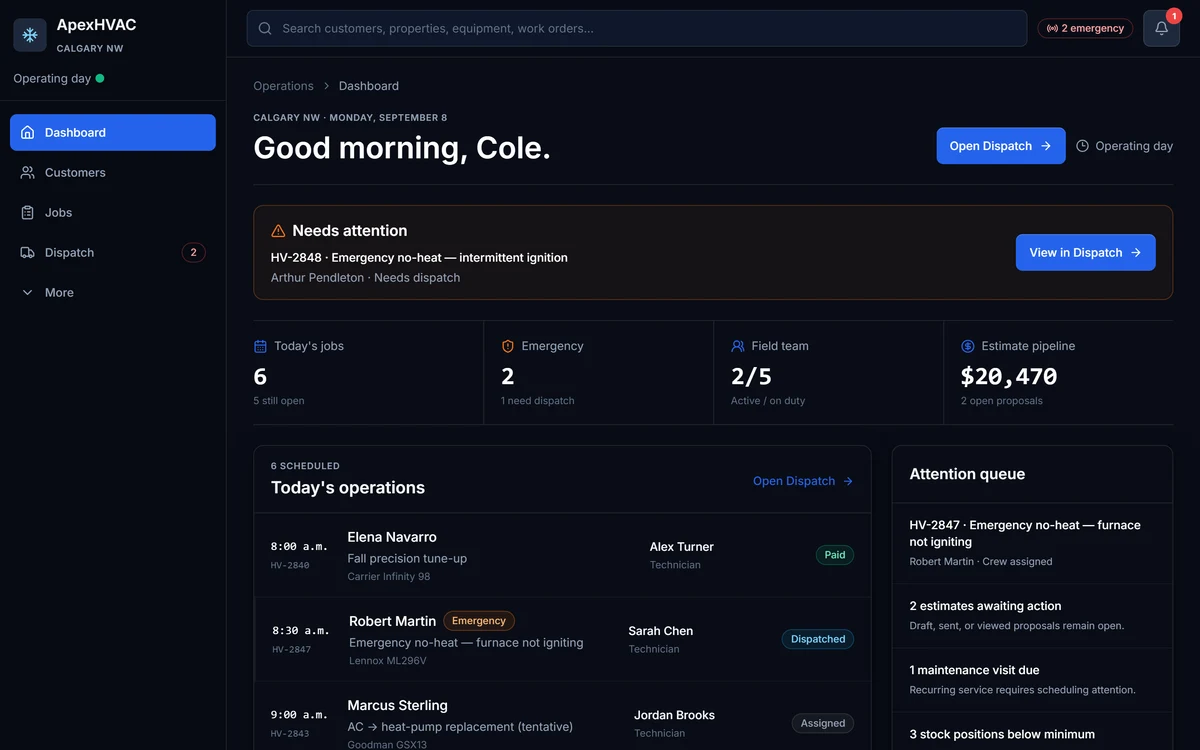Click the people icon beside Field team
The height and width of the screenshot is (750, 1200).
(738, 346)
